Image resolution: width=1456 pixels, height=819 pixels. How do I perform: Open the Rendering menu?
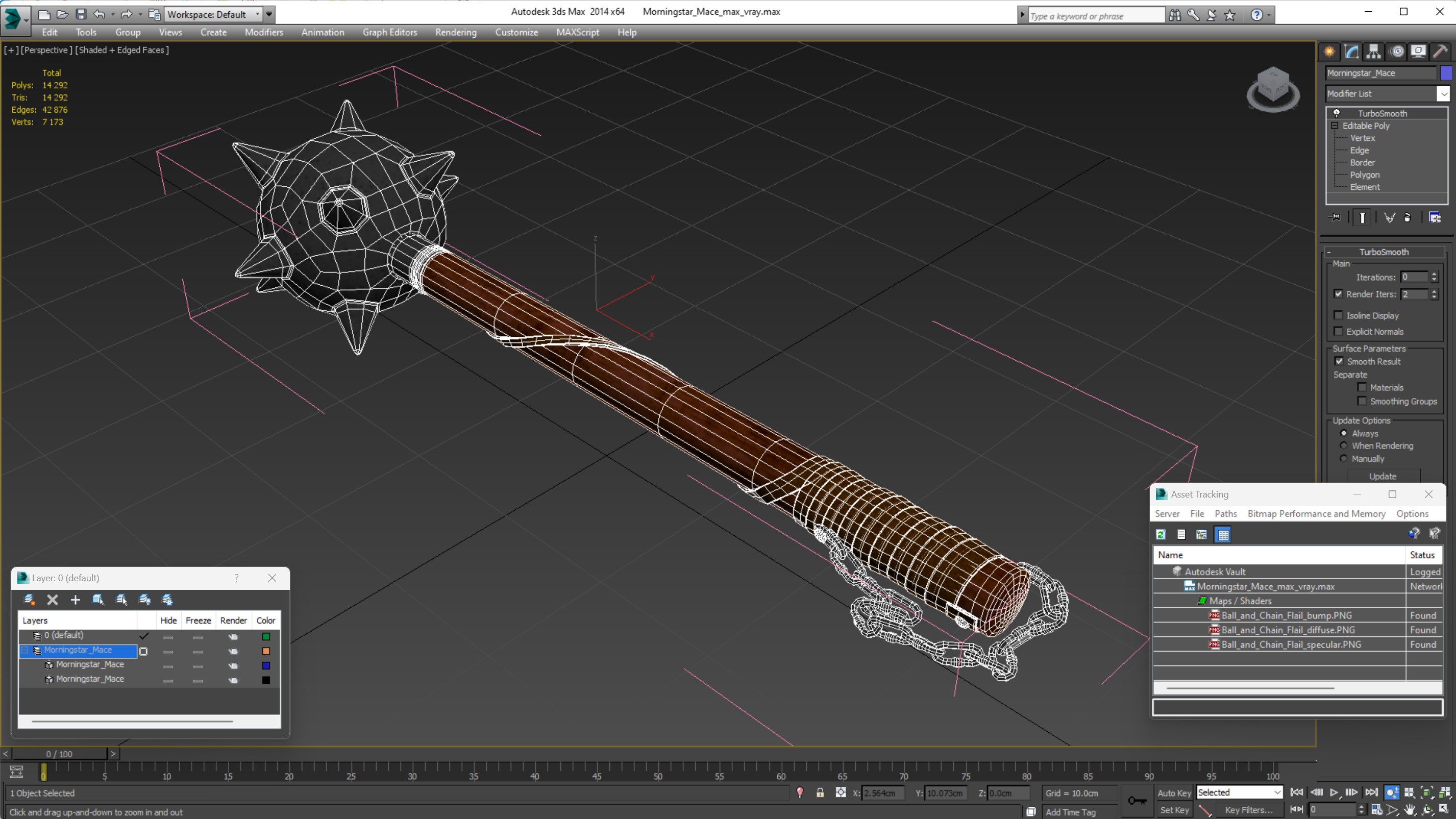(456, 32)
